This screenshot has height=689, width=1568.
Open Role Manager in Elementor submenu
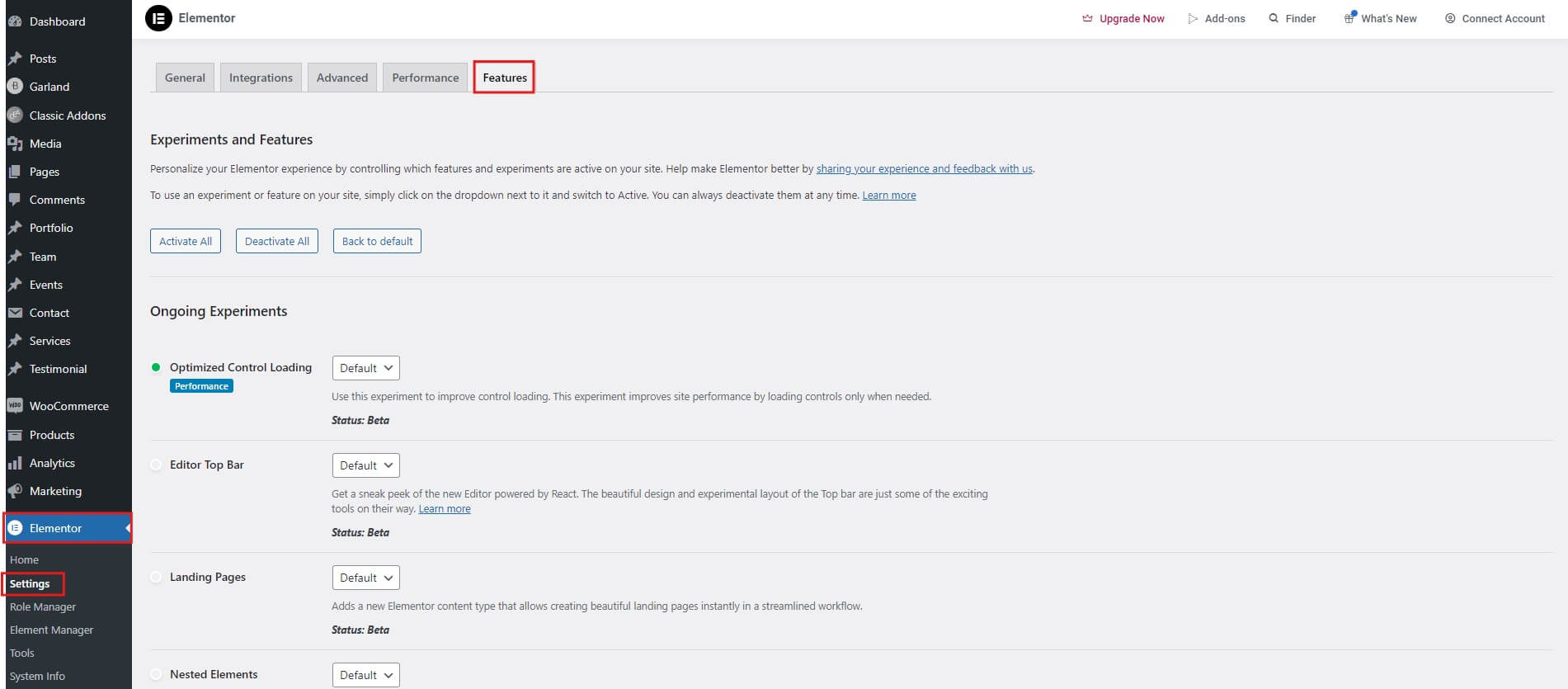pos(43,606)
